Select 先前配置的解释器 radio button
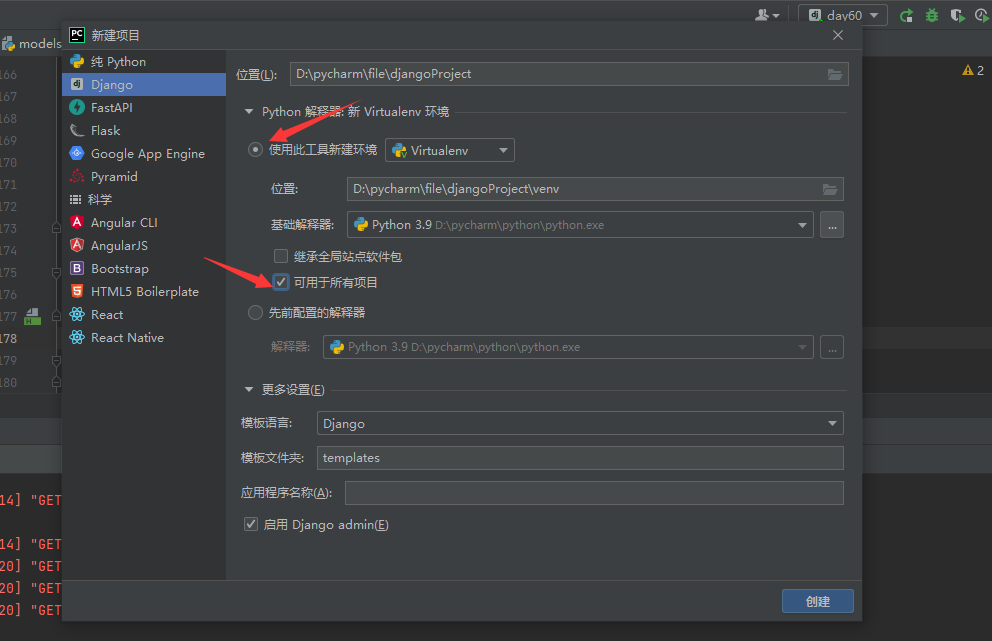The height and width of the screenshot is (641, 992). coord(255,313)
